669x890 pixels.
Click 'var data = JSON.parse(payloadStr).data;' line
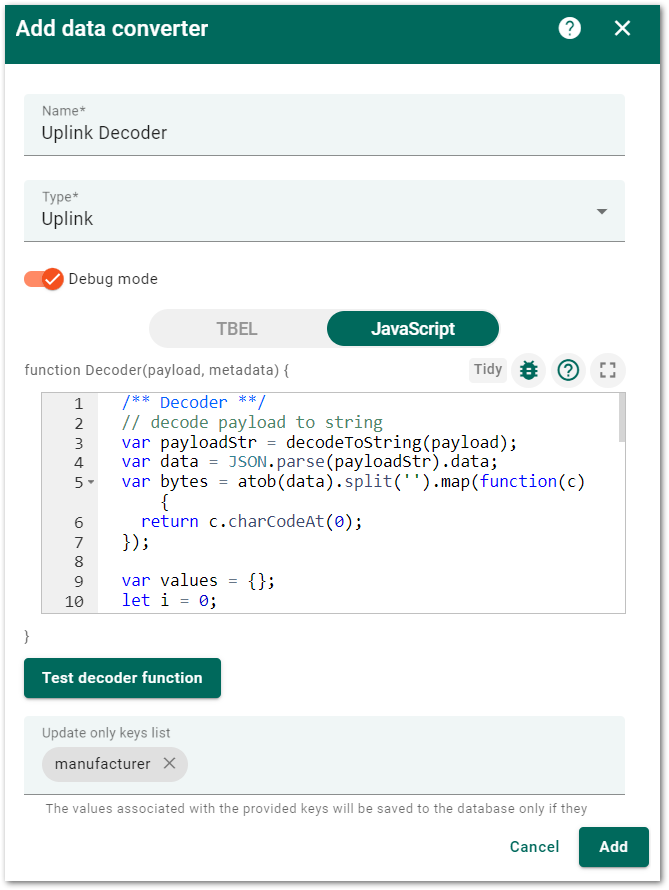[309, 461]
